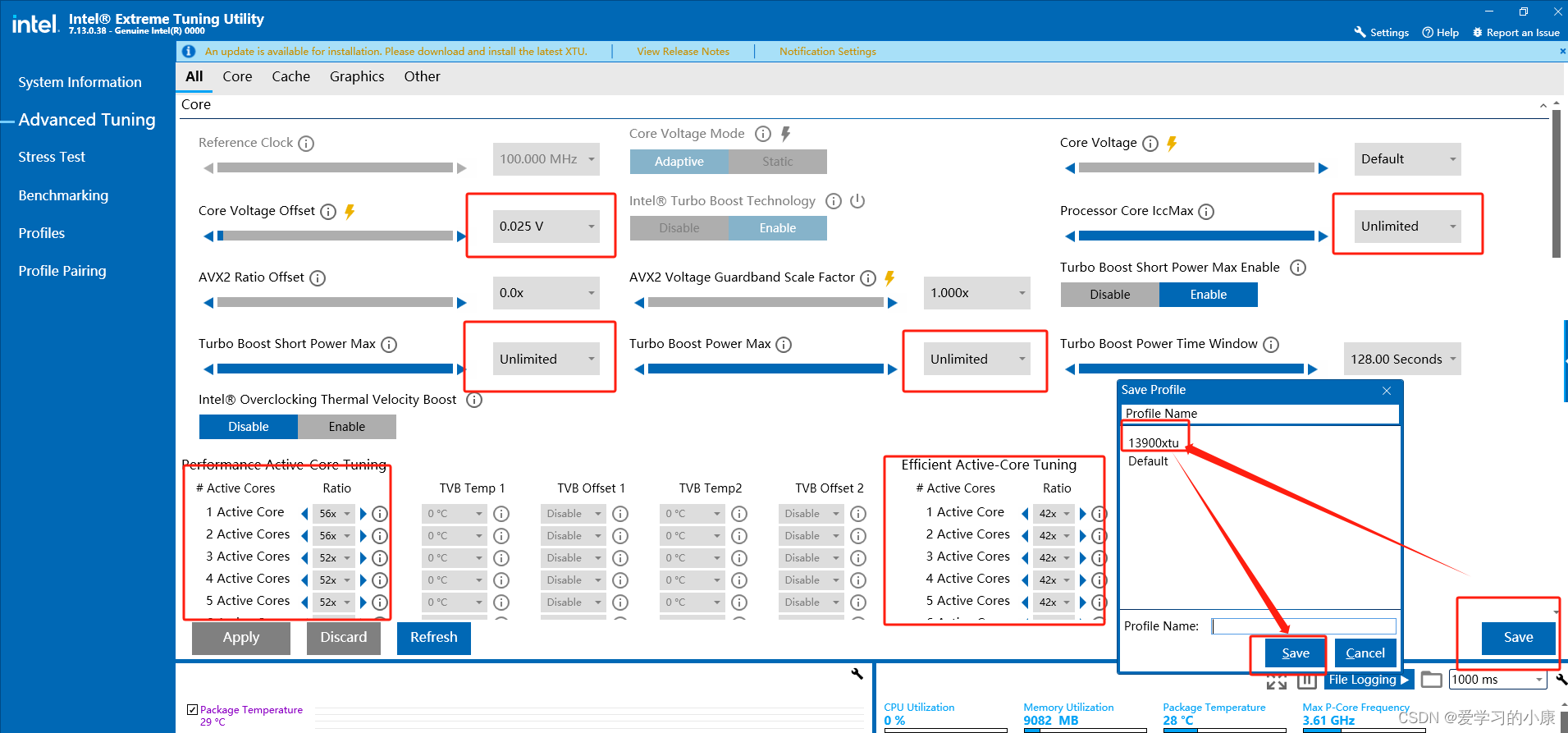Click Intel Turbo Boost Technology info icon
Screen dimensions: 1568x733
[834, 201]
